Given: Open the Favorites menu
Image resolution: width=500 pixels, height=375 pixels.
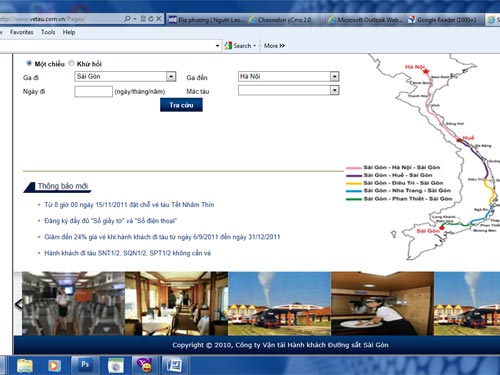Looking at the screenshot, I should pos(22,32).
